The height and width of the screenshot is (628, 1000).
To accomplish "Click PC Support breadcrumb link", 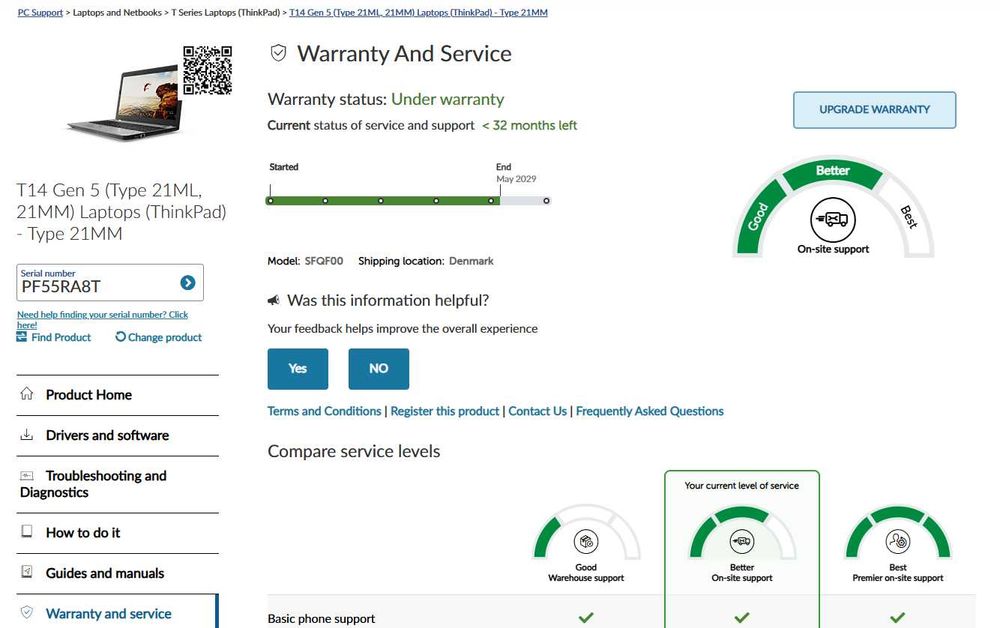I will (40, 12).
